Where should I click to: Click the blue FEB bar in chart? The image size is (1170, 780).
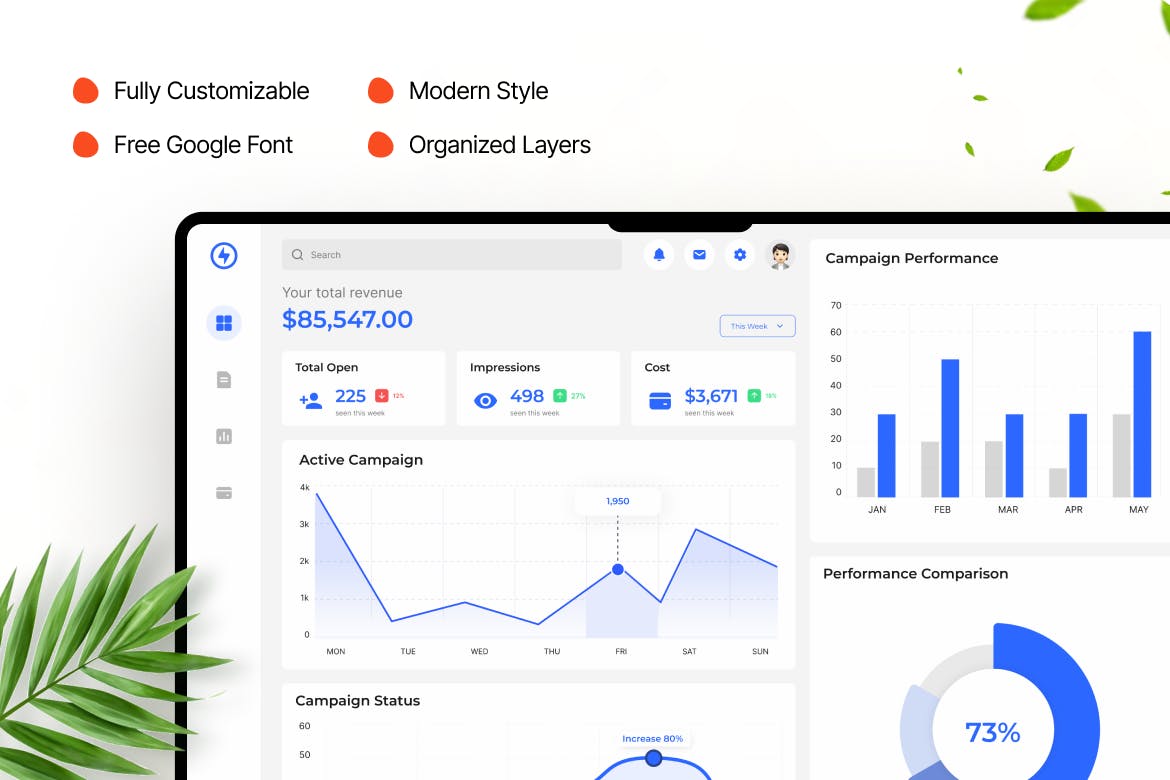(950, 428)
